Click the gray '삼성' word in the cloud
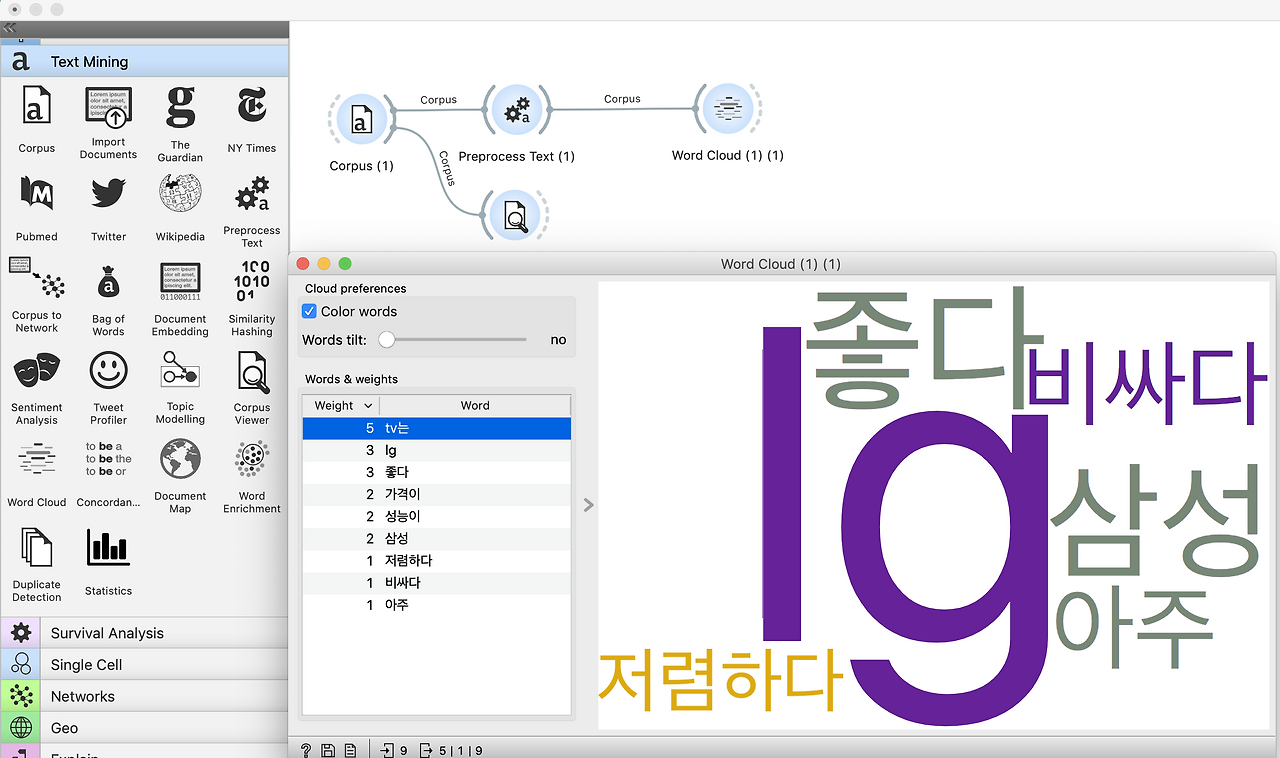Screen dimensions: 1280x758 tap(1155, 521)
